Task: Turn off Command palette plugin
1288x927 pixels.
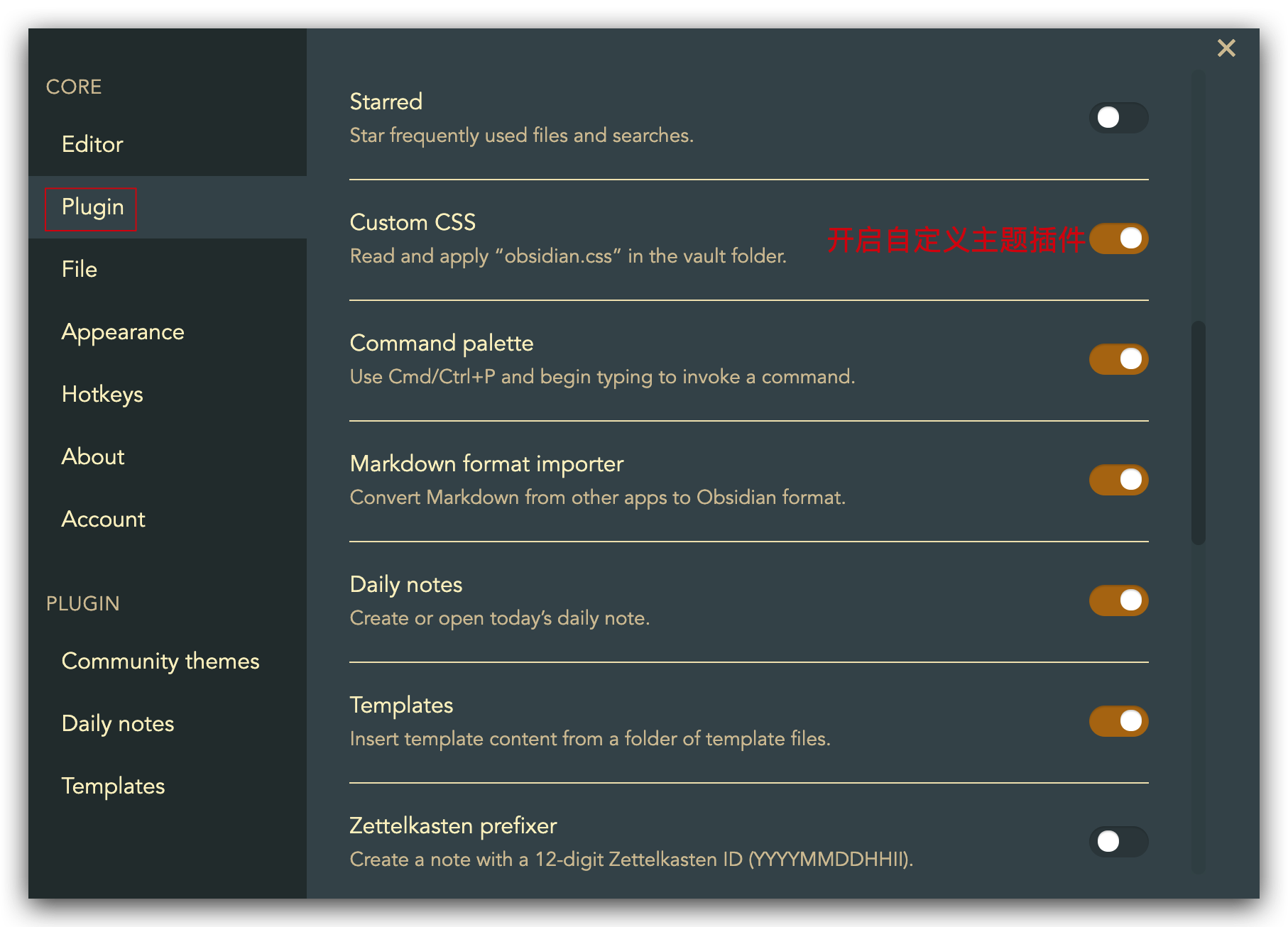Action: click(1118, 359)
